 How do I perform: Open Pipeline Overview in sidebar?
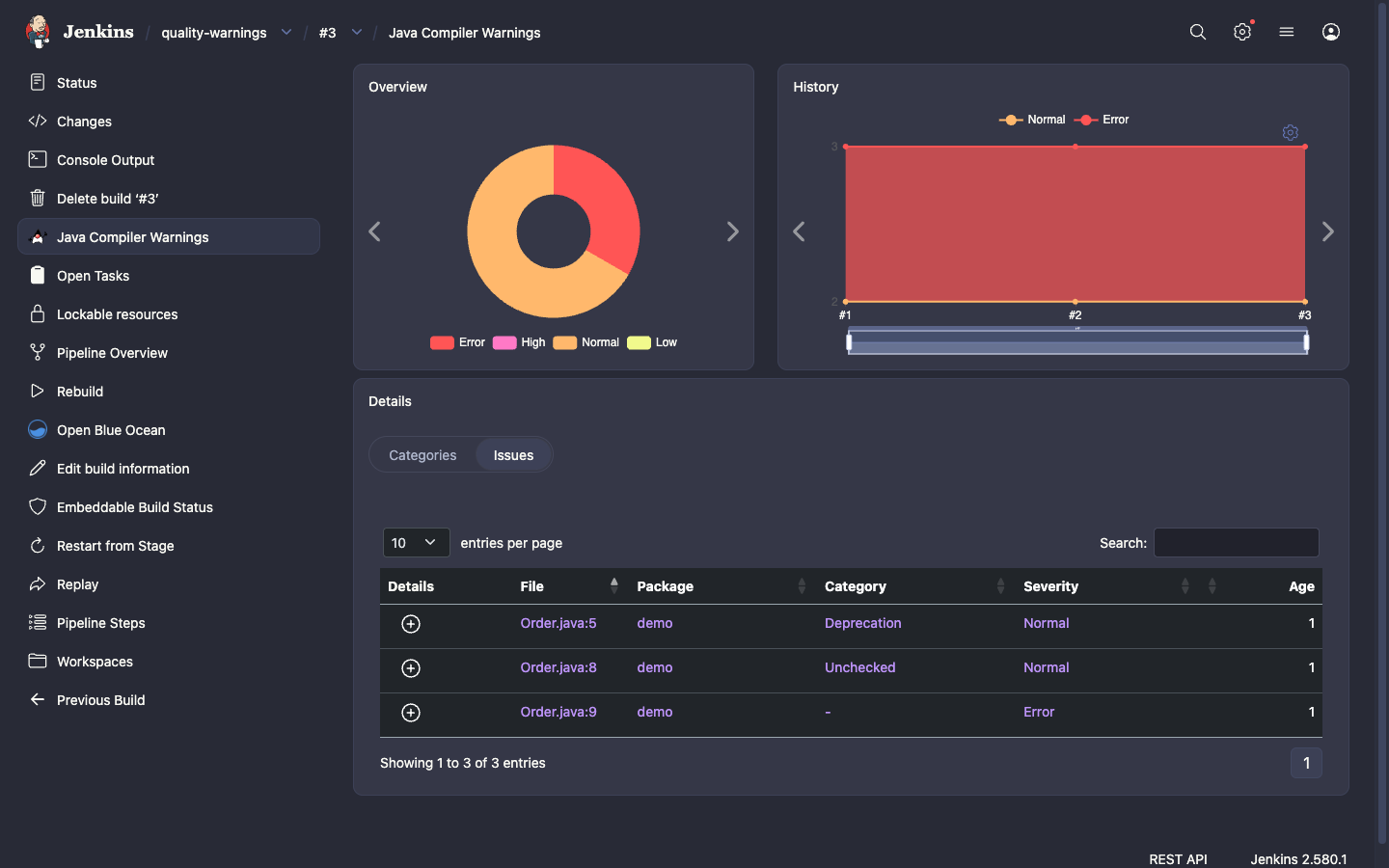(169, 353)
